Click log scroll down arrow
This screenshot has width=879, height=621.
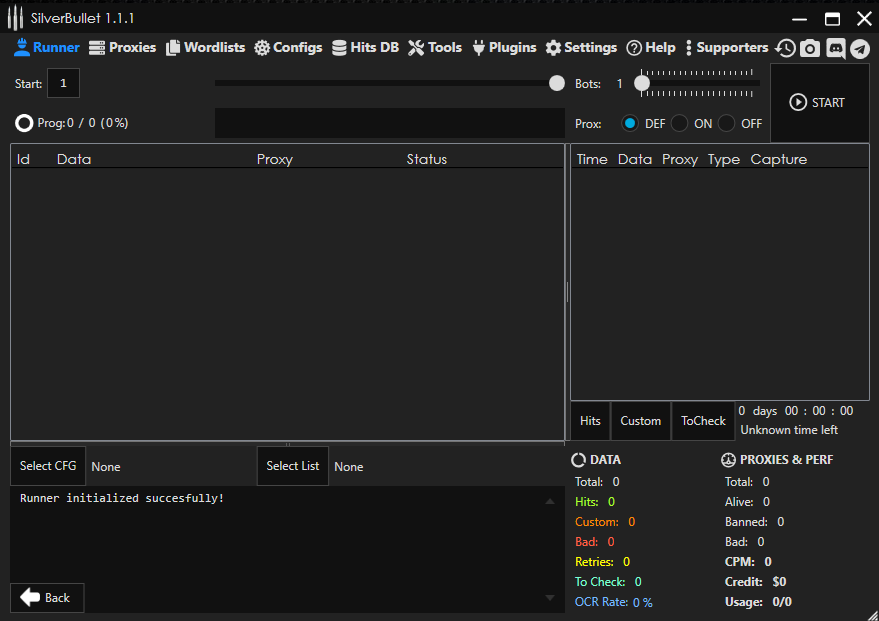pos(550,598)
